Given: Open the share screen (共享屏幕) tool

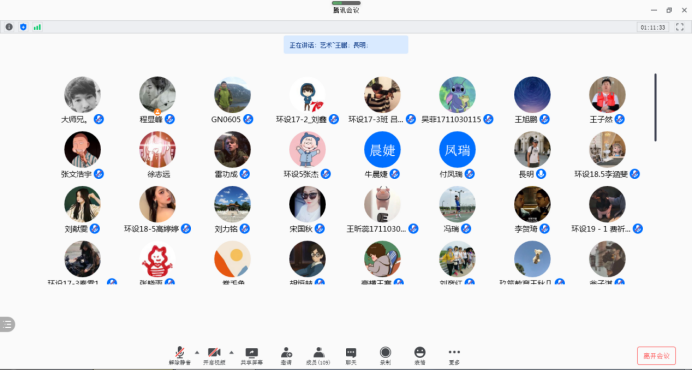Looking at the screenshot, I should tap(252, 356).
